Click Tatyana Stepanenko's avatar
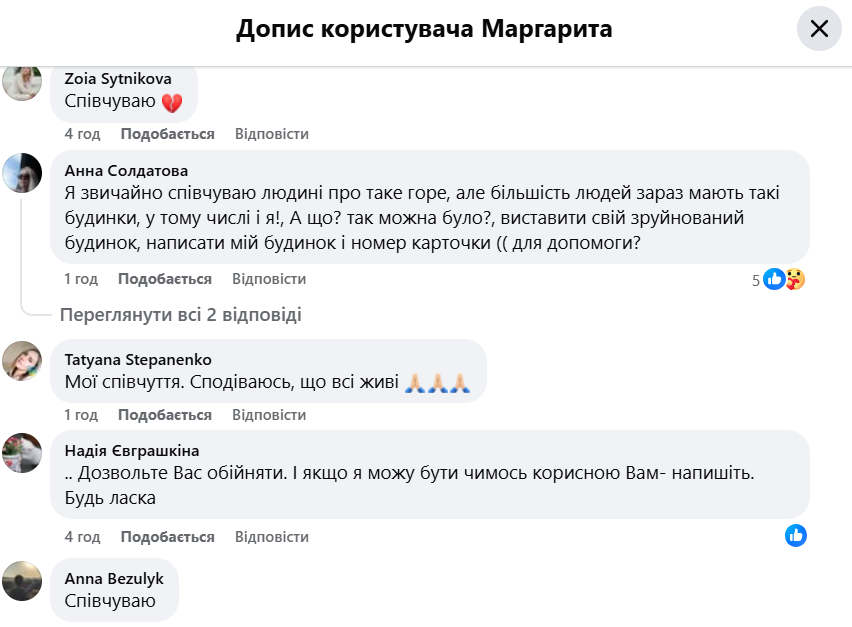Image resolution: width=852 pixels, height=627 pixels. tap(22, 361)
